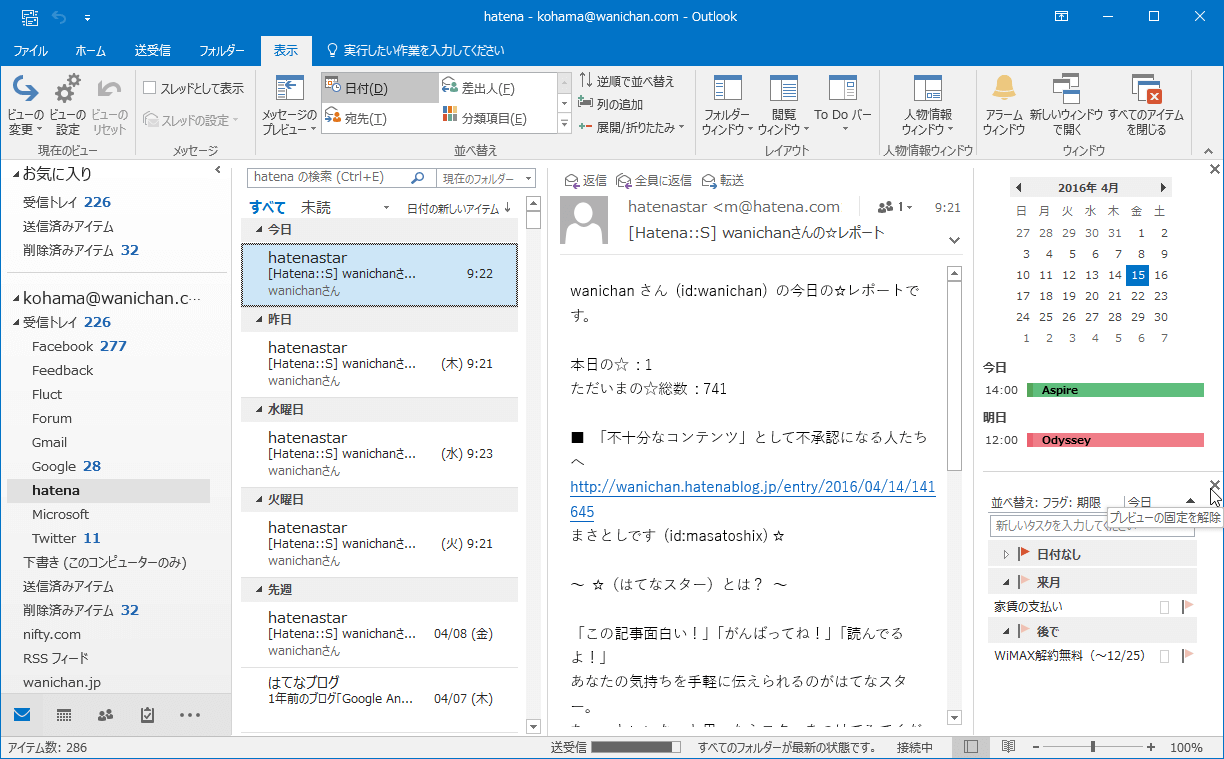Screen dimensions: 1224x759
Task: Open the 送受信 ribbon tab
Action: tap(153, 50)
